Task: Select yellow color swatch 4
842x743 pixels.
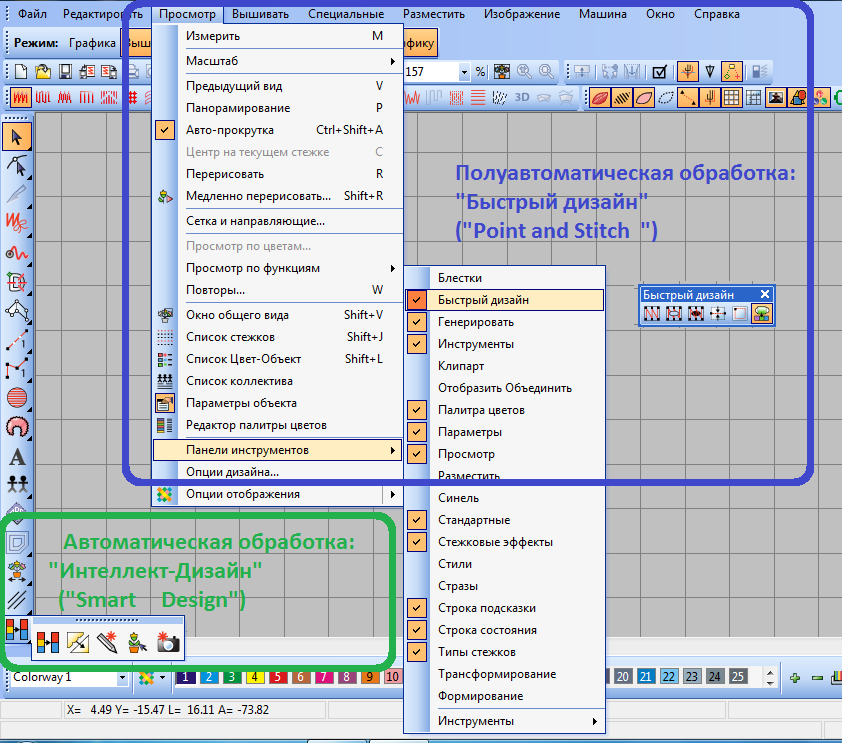Action: [x=255, y=677]
